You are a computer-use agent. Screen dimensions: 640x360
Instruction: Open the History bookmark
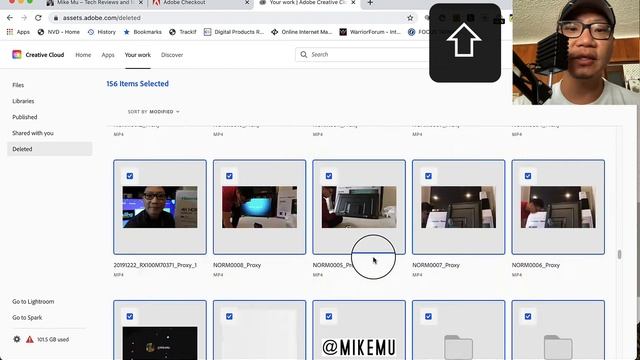click(x=102, y=32)
